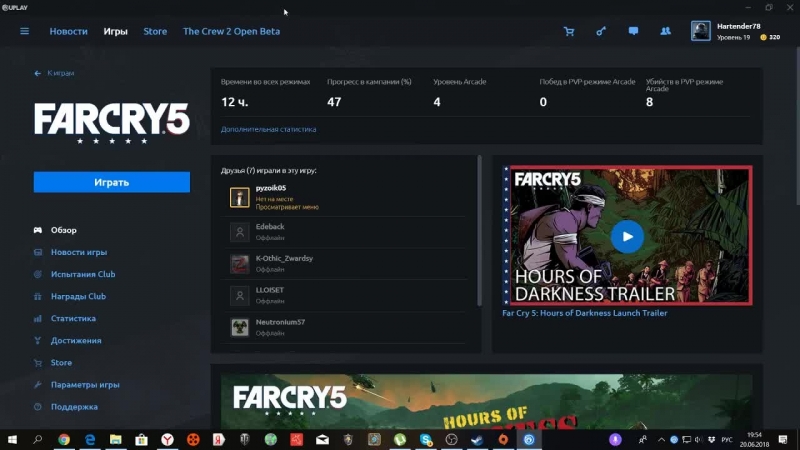Open Достижения in the sidebar
Viewport: 800px width, 450px height.
coord(76,340)
